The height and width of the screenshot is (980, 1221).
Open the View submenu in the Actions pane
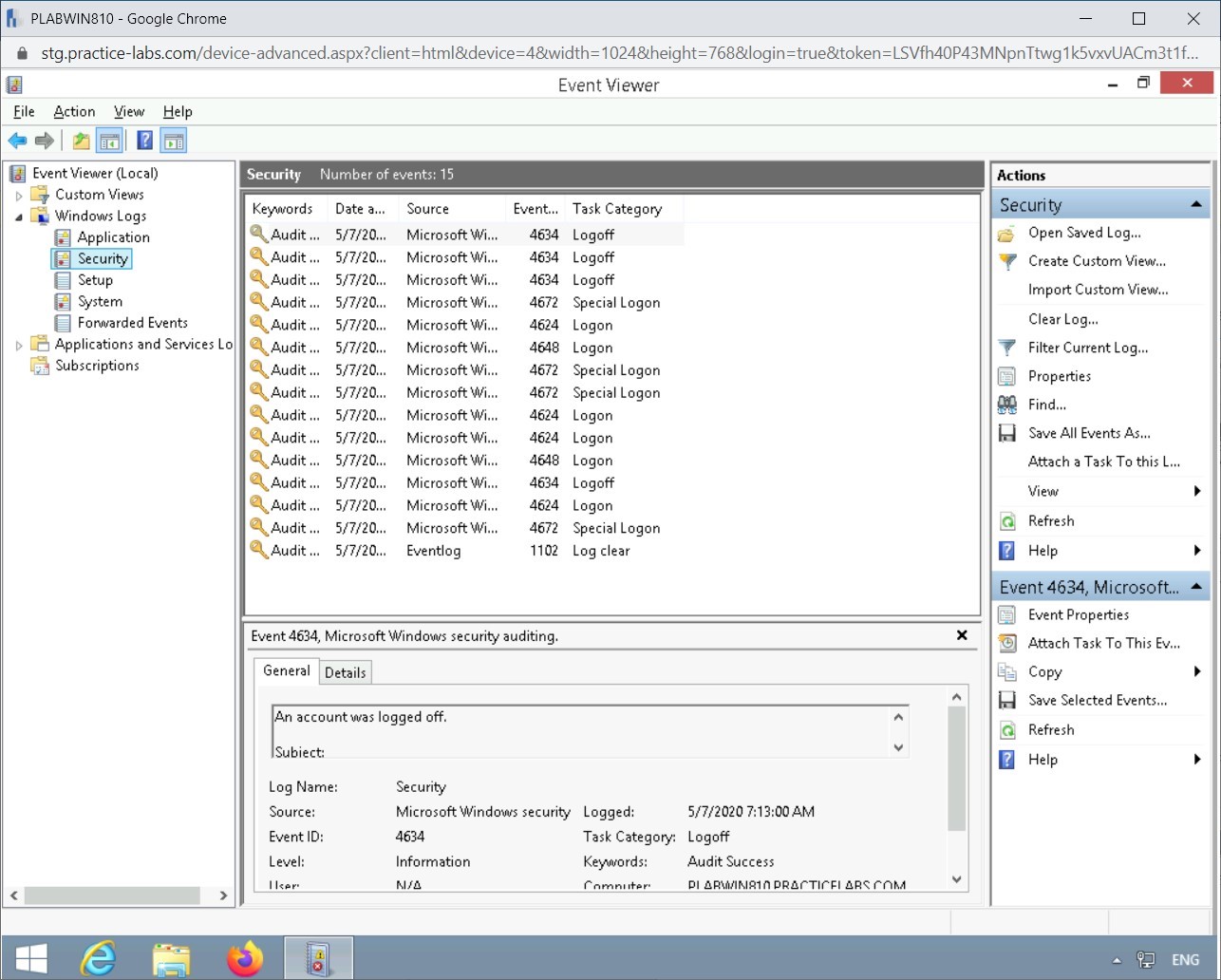click(x=1043, y=491)
